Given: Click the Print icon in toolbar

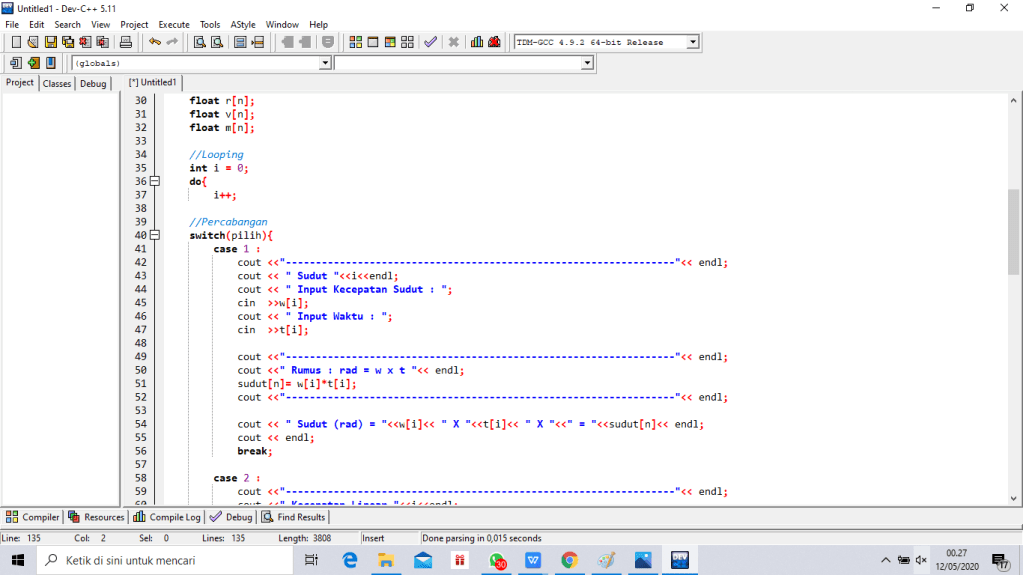Looking at the screenshot, I should coord(126,42).
